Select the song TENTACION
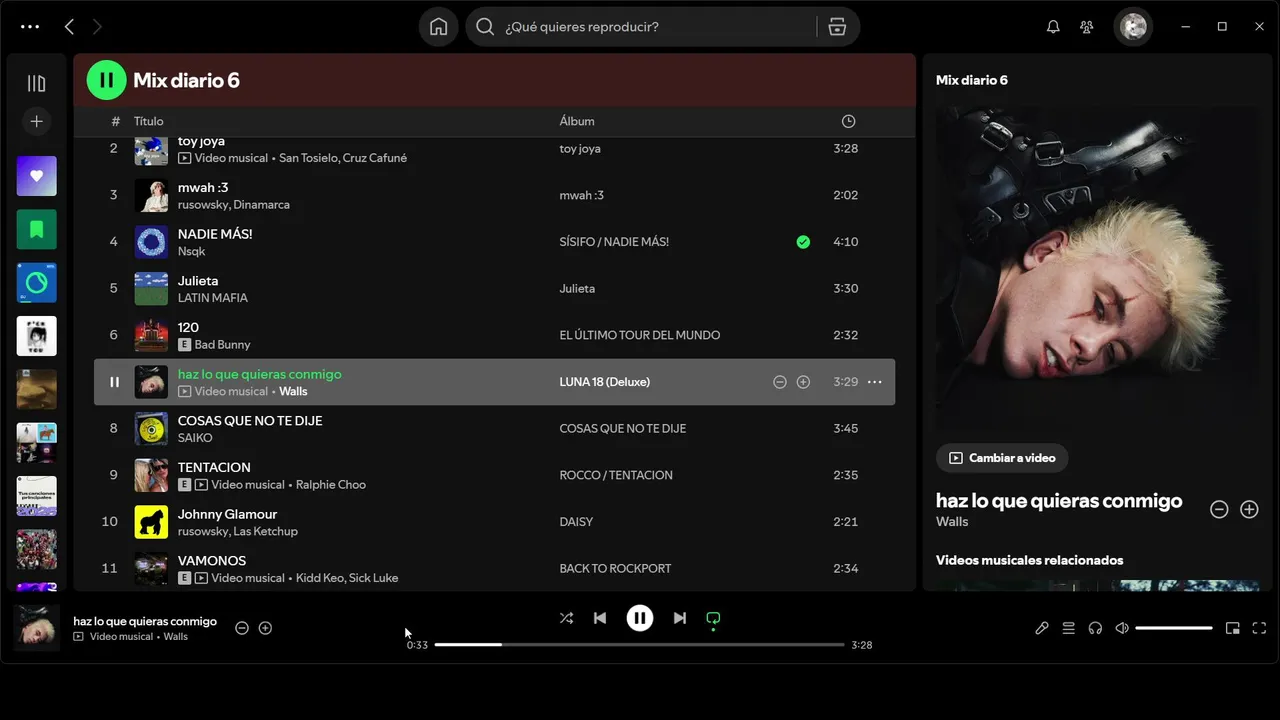Screen dimensions: 1280x720 tap(214, 468)
